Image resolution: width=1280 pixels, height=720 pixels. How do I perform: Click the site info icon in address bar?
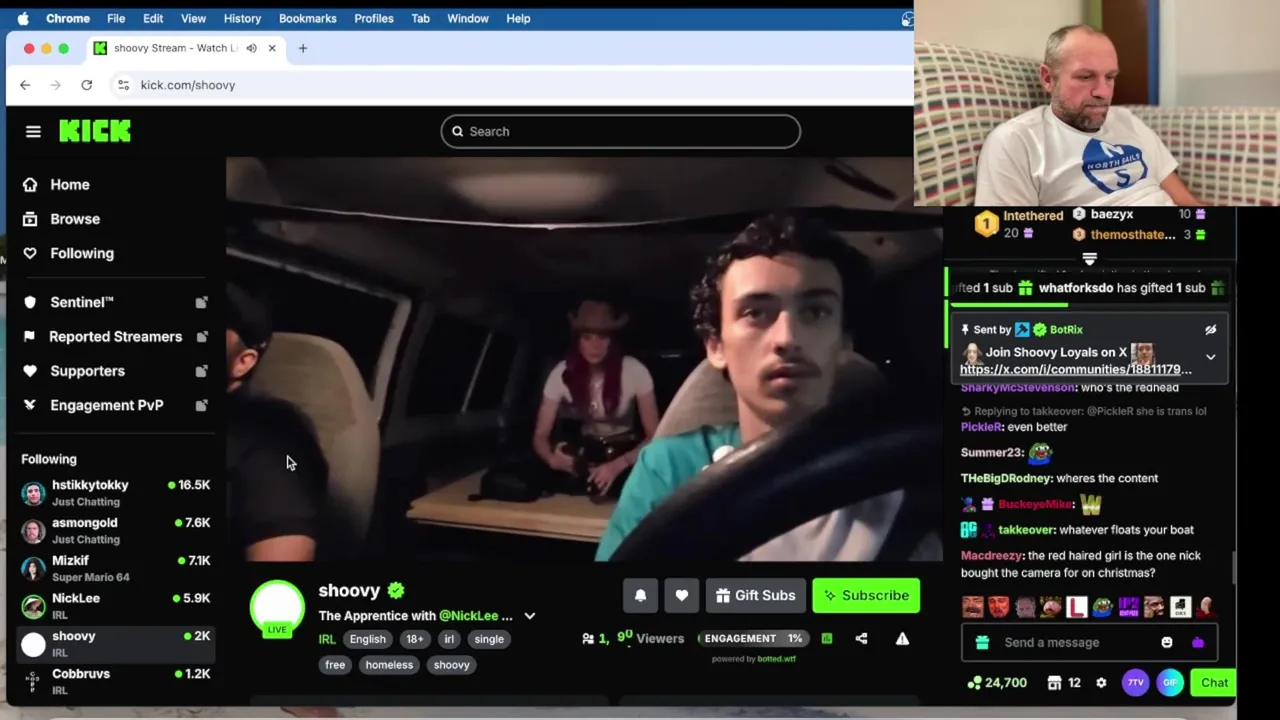pos(123,85)
